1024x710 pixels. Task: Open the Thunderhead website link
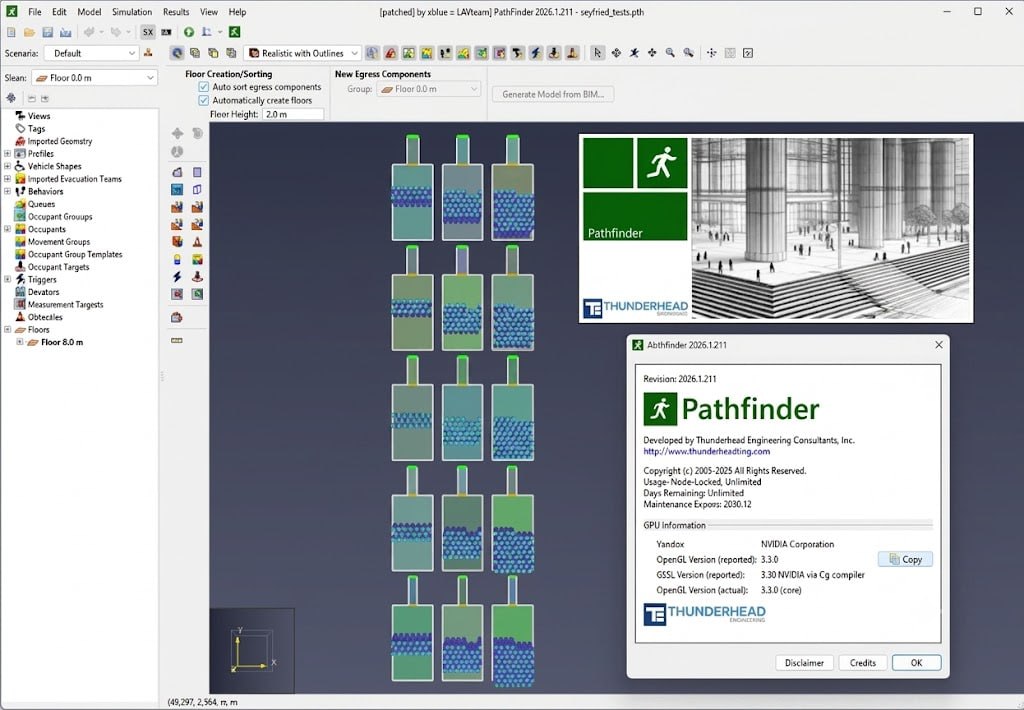[x=707, y=451]
